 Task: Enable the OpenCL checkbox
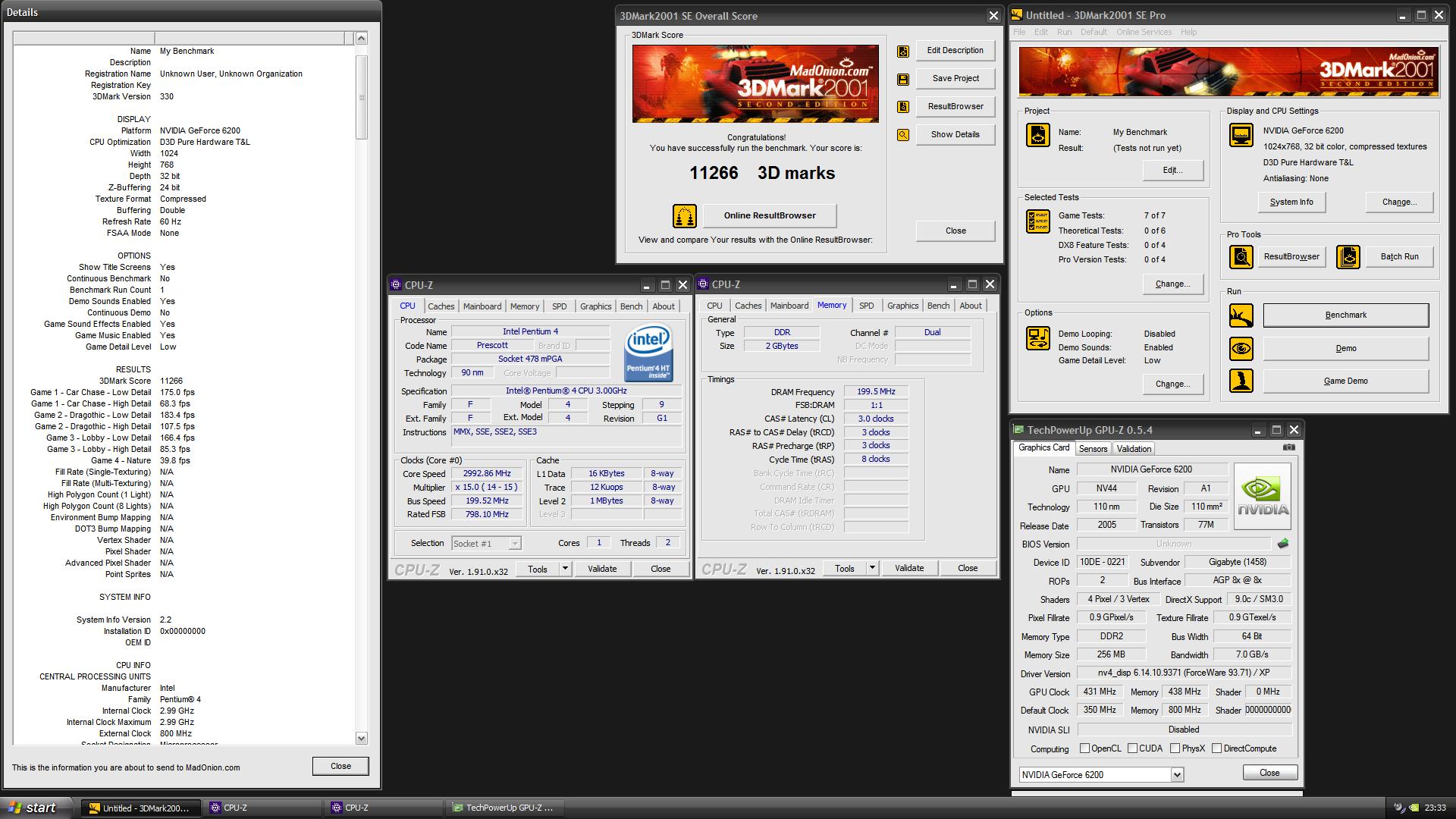1084,748
